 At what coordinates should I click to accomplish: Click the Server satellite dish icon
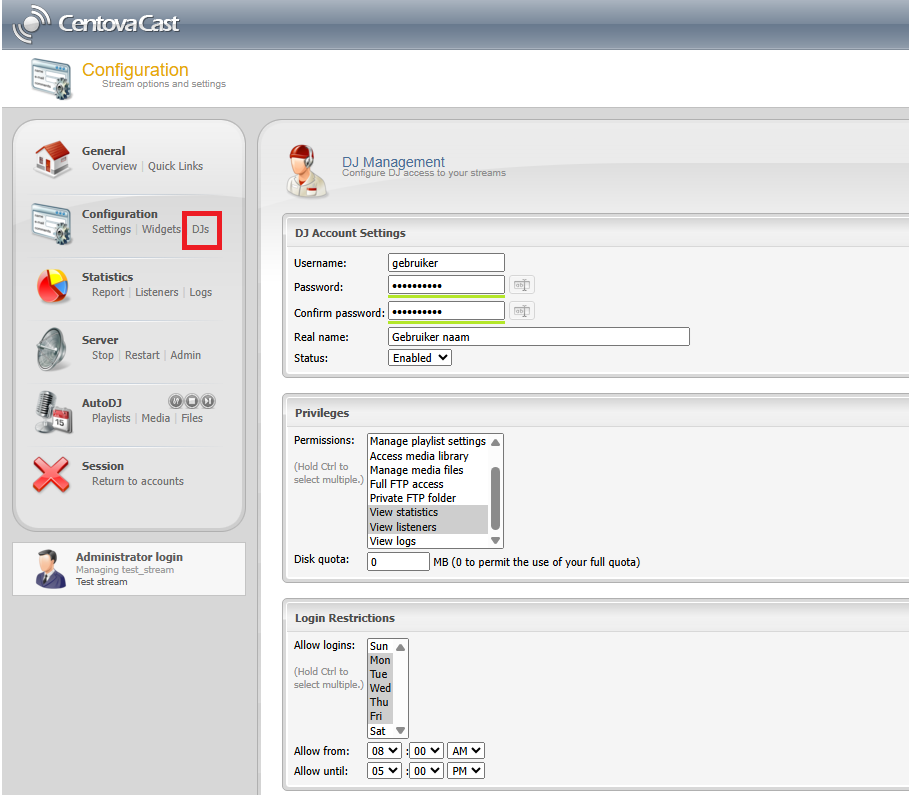pyautogui.click(x=50, y=348)
